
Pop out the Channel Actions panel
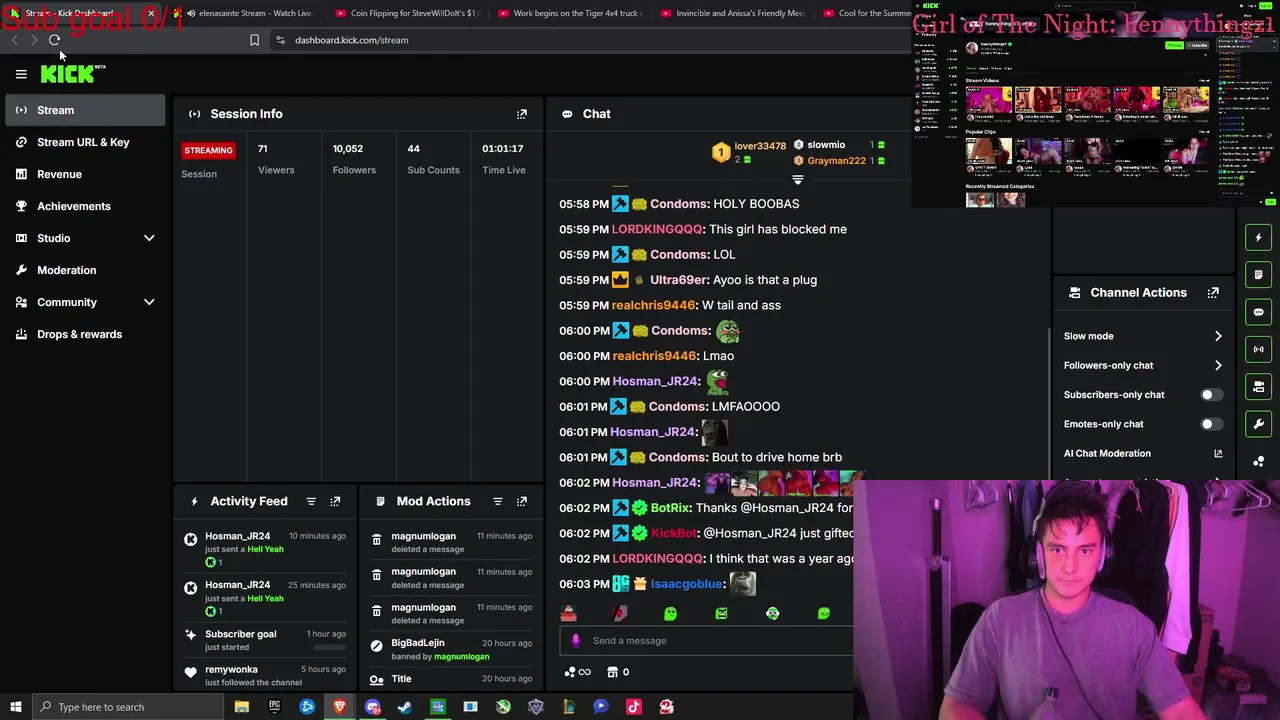(1213, 293)
